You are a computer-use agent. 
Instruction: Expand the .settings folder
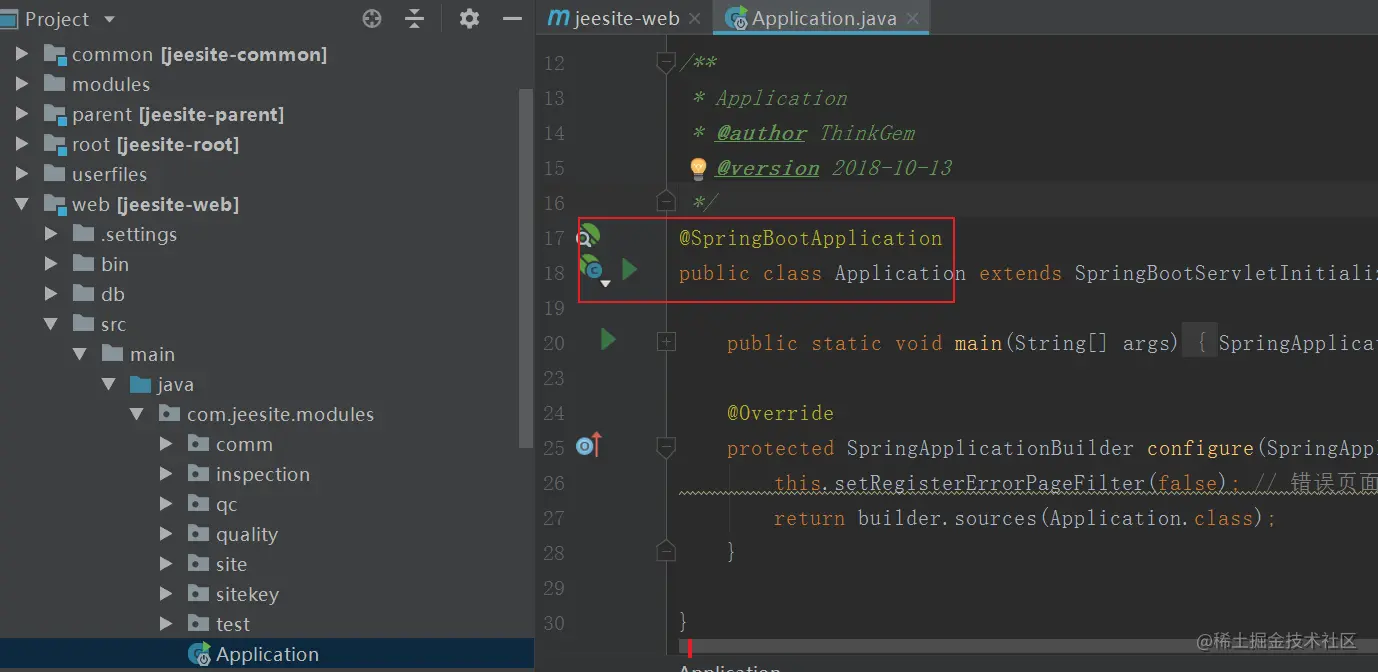tap(51, 234)
